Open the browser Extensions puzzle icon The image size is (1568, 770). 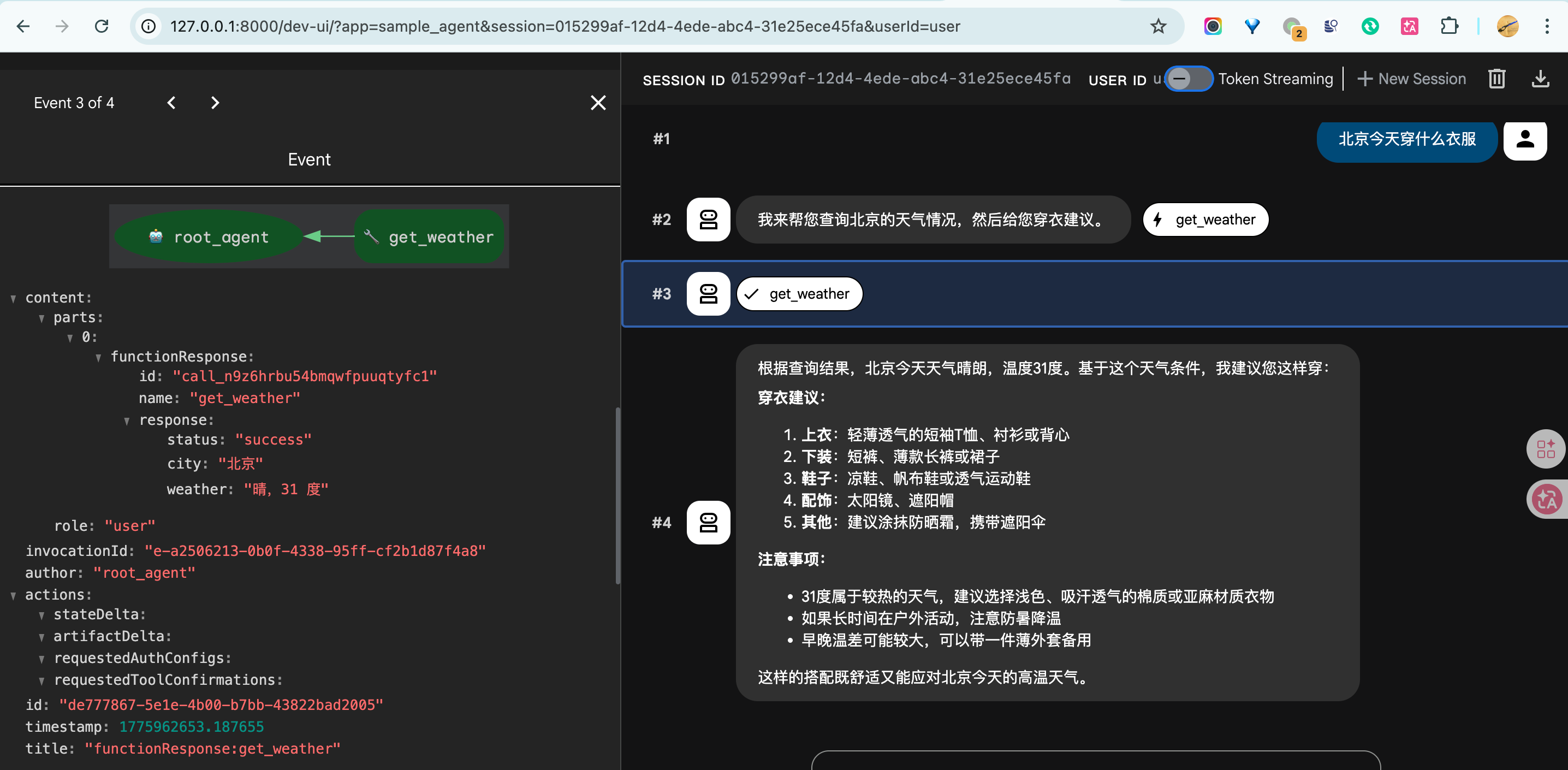tap(1450, 26)
